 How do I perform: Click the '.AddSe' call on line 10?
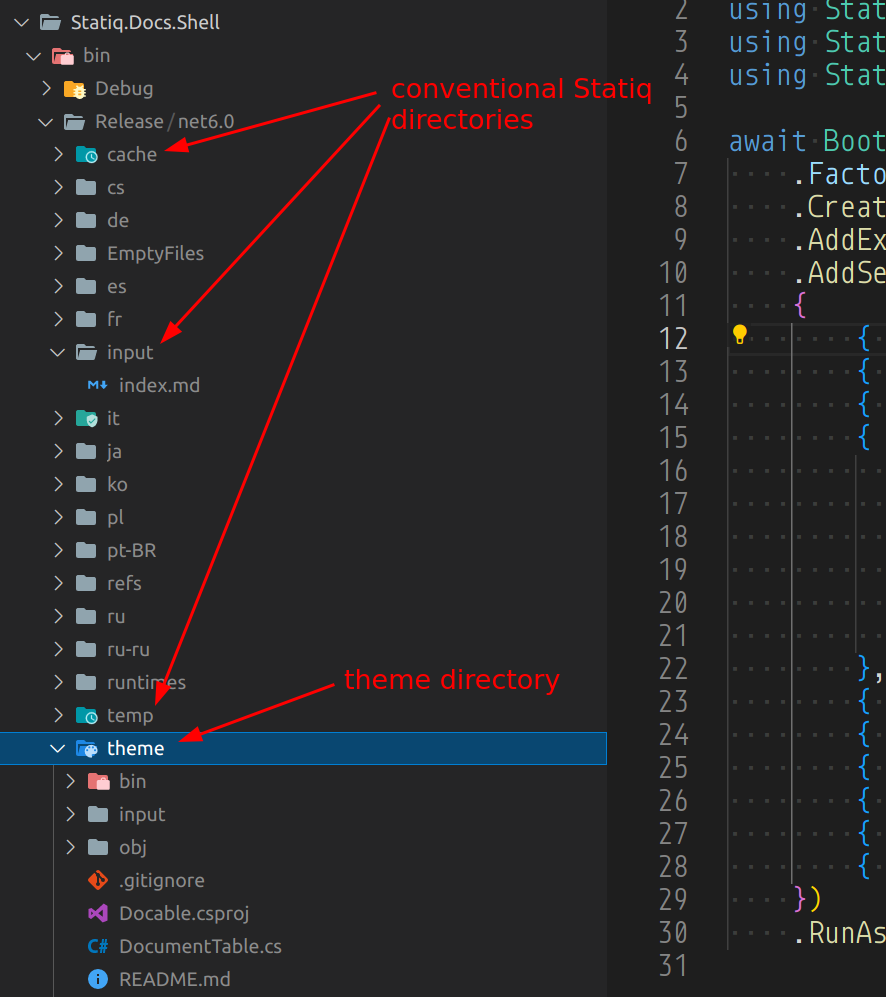840,273
